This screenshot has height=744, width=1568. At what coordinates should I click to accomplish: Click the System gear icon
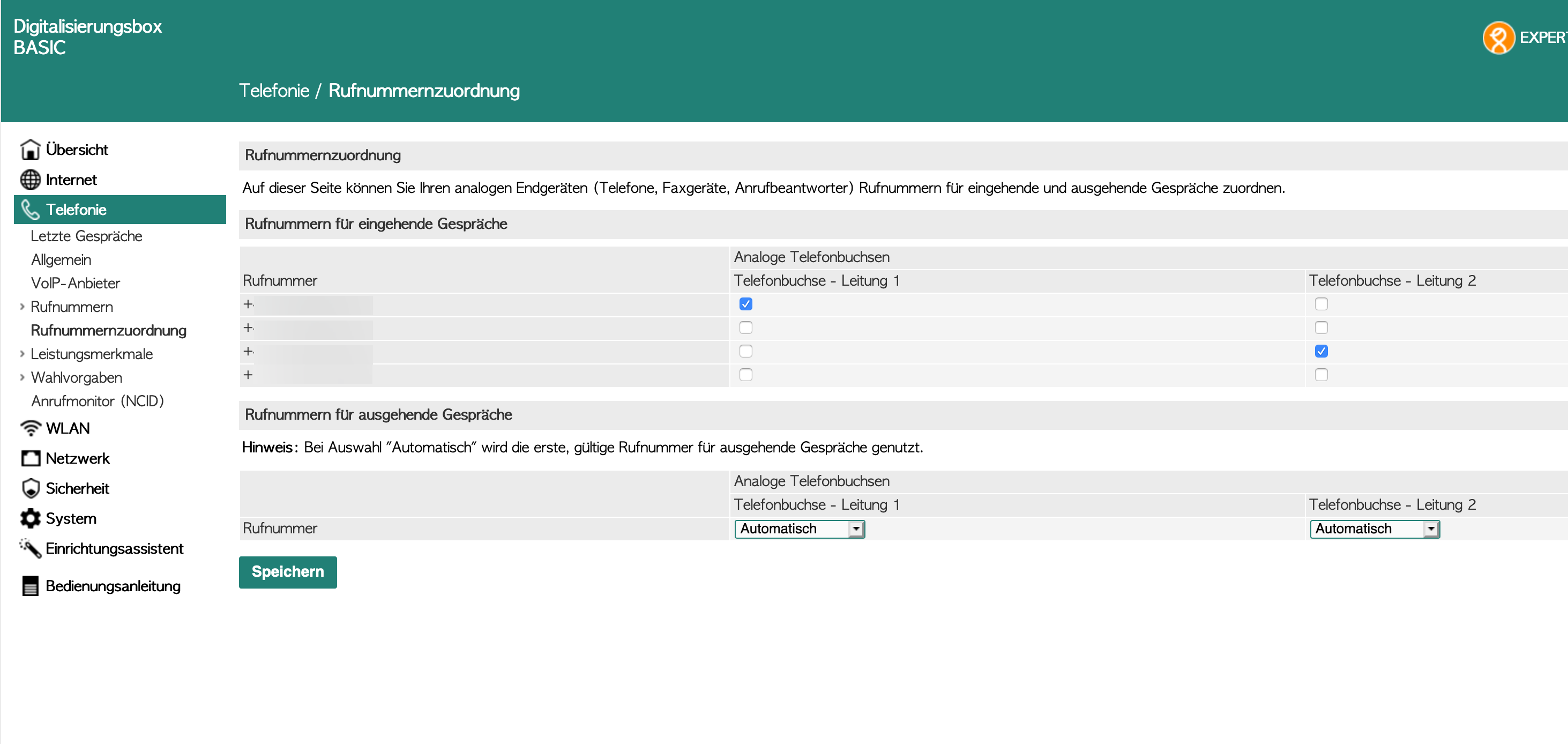30,518
